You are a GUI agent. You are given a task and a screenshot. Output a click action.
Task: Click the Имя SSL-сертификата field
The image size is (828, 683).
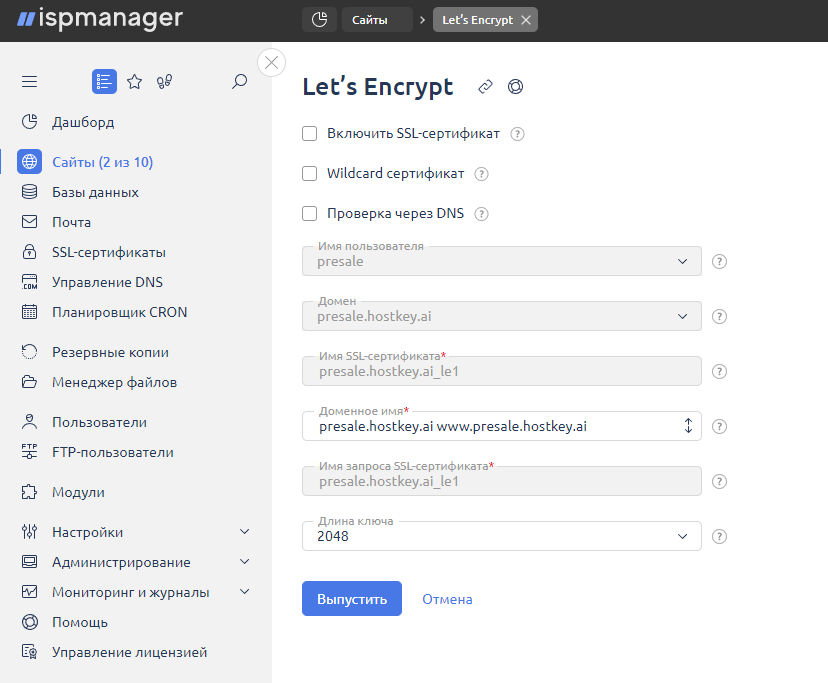(x=502, y=371)
